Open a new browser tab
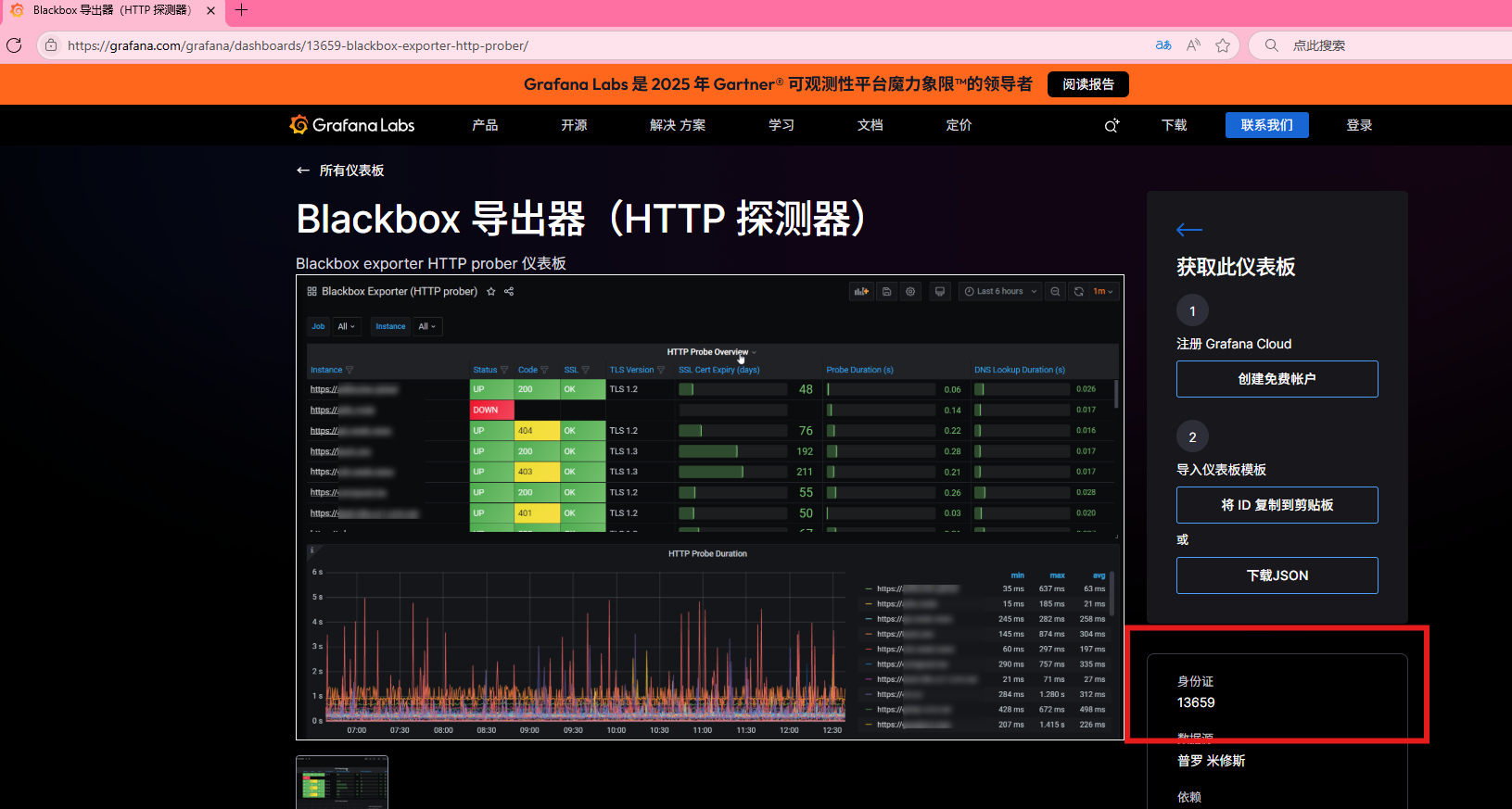Viewport: 1512px width, 809px height. coord(242,10)
